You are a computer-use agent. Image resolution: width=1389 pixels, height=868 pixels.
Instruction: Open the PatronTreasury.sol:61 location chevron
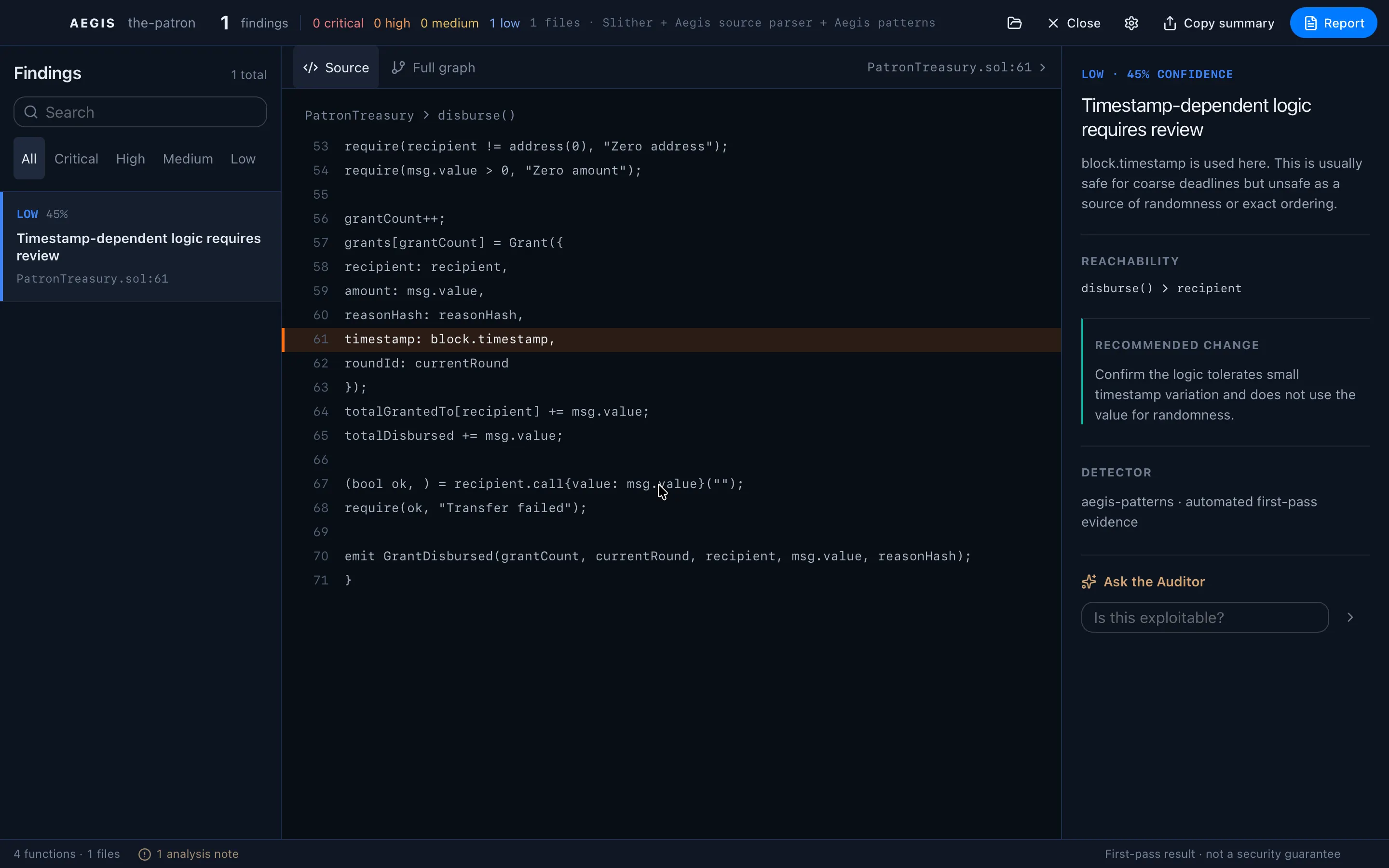tap(1043, 67)
